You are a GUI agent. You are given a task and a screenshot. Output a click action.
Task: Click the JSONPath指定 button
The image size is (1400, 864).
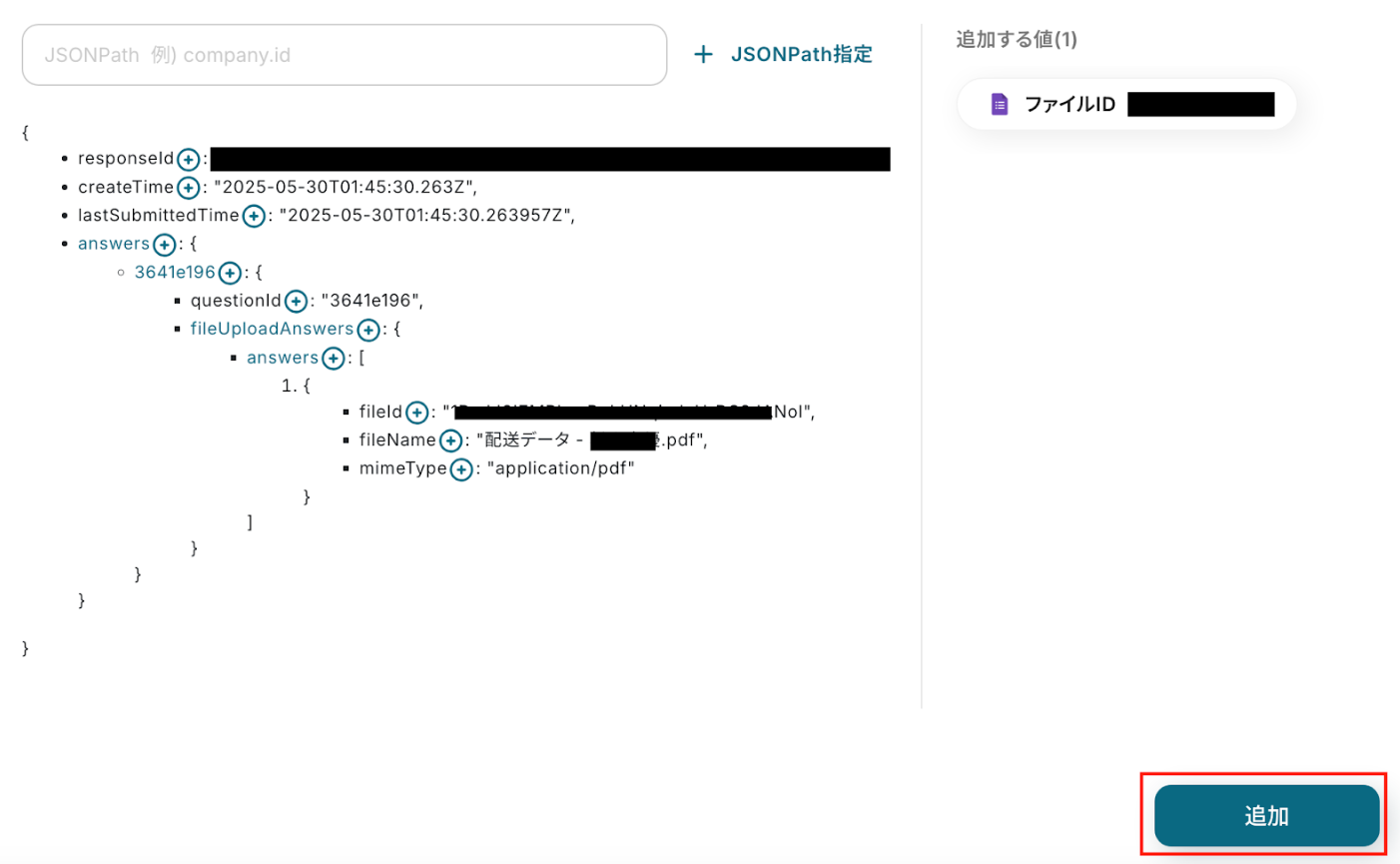point(784,54)
